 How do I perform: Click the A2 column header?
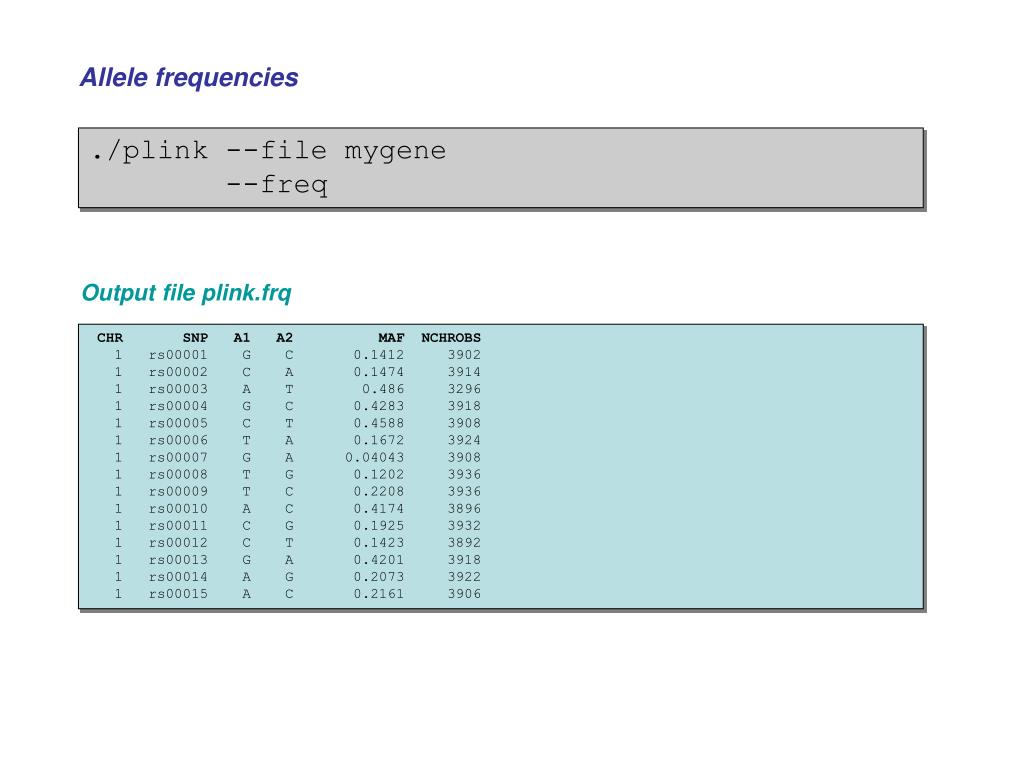284,338
